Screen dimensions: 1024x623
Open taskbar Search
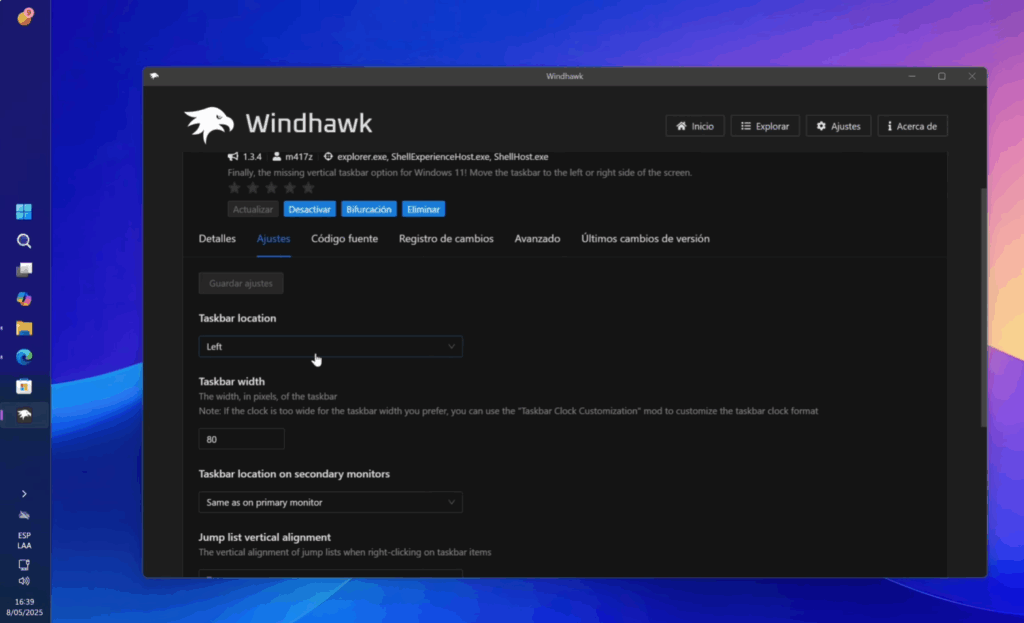pyautogui.click(x=24, y=241)
